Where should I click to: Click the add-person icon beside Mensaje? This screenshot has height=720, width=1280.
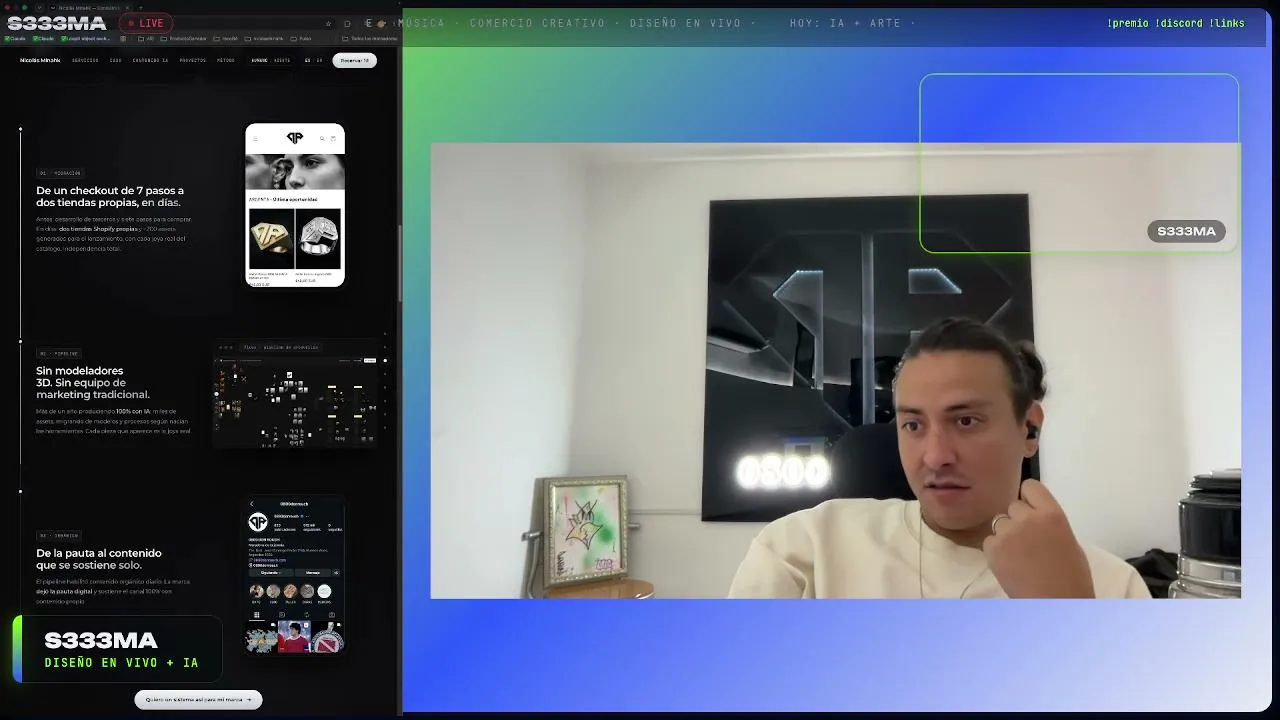click(x=336, y=573)
